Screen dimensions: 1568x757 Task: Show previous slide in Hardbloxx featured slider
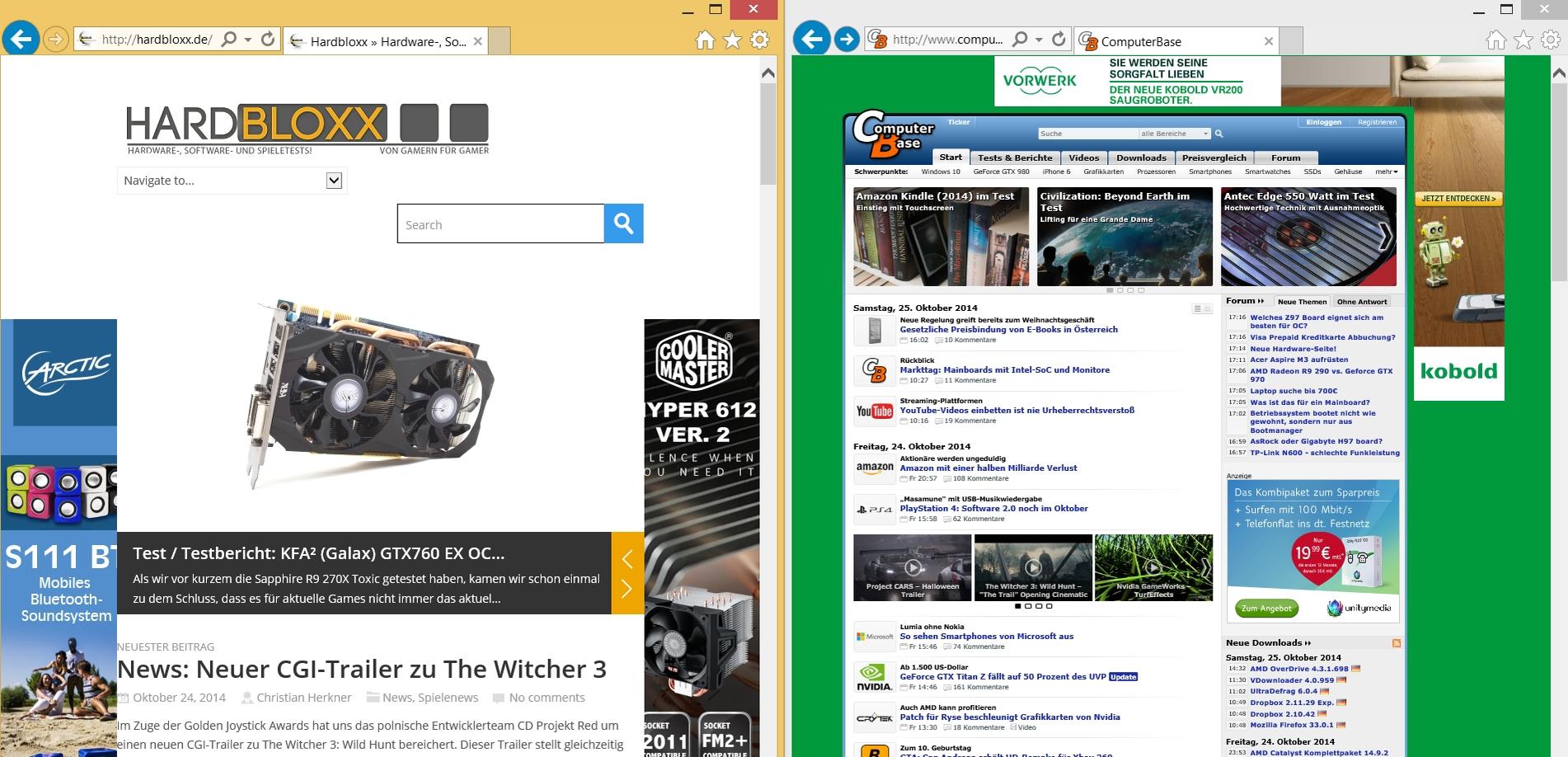pos(627,560)
